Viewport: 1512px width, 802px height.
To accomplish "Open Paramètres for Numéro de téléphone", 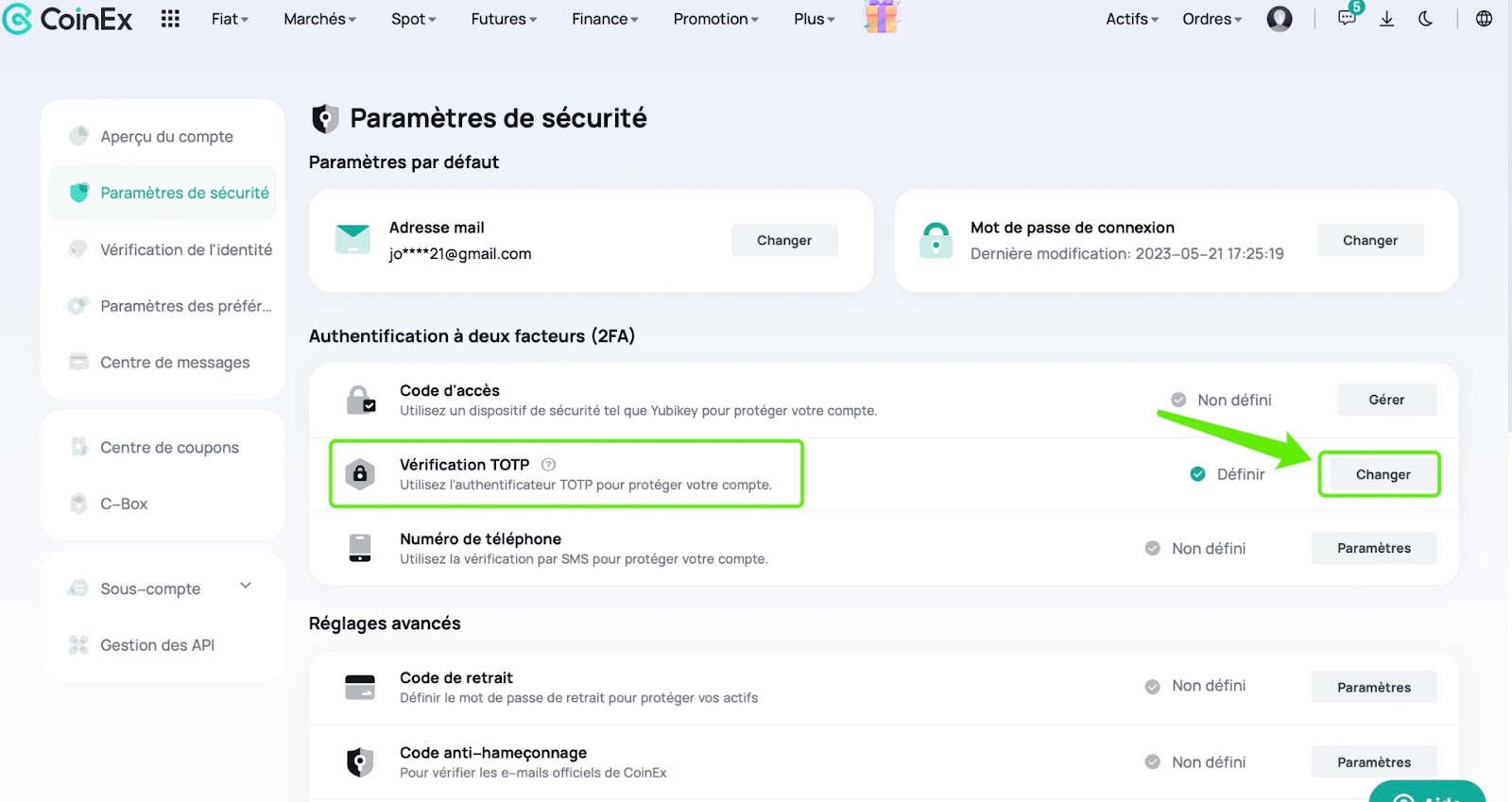I will [x=1374, y=548].
